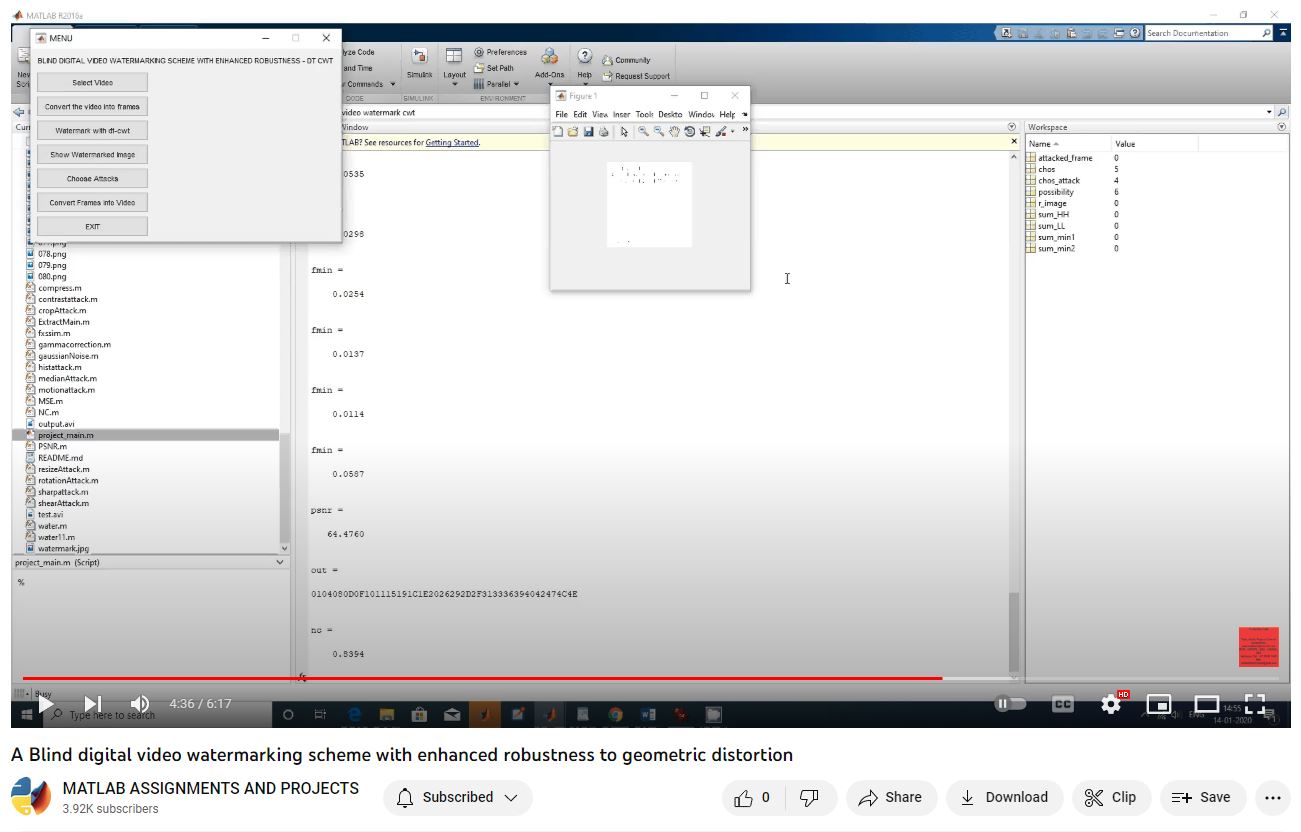1301x832 pixels.
Task: Click the Select Video button in MENU
Action: click(92, 82)
